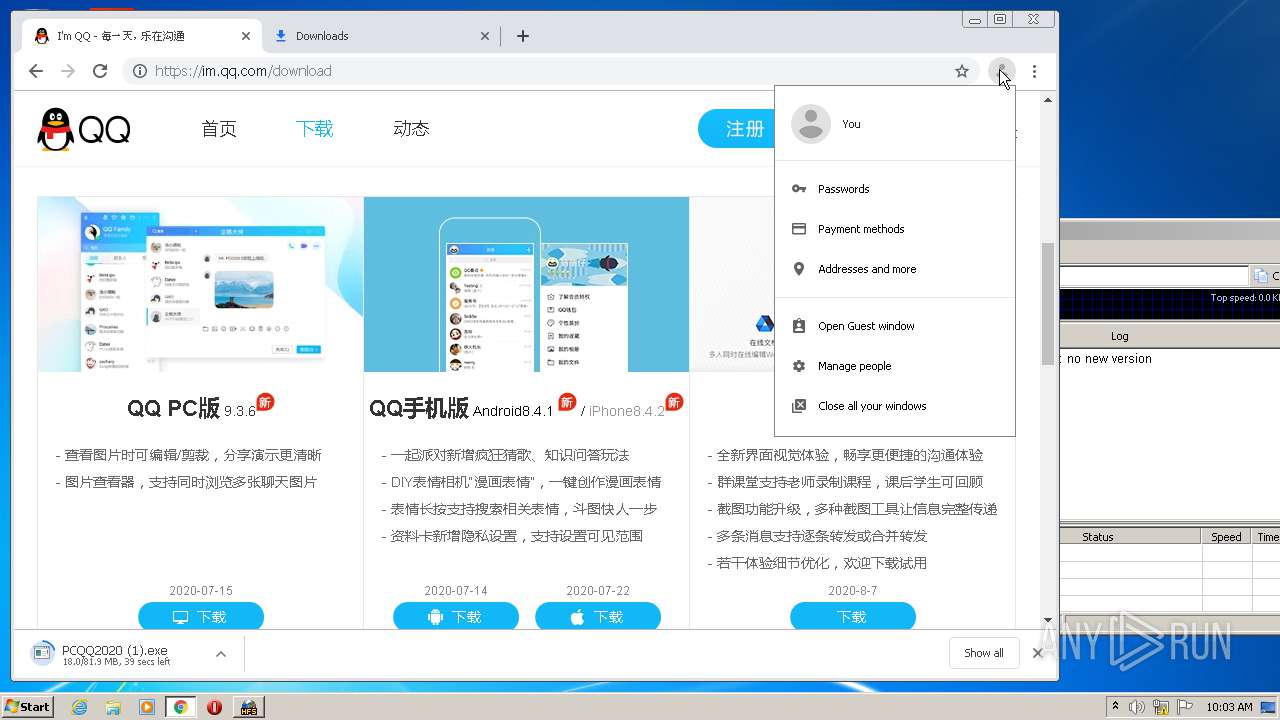The image size is (1280, 720).
Task: Download iPhone version with 下载 button
Action: pos(598,617)
